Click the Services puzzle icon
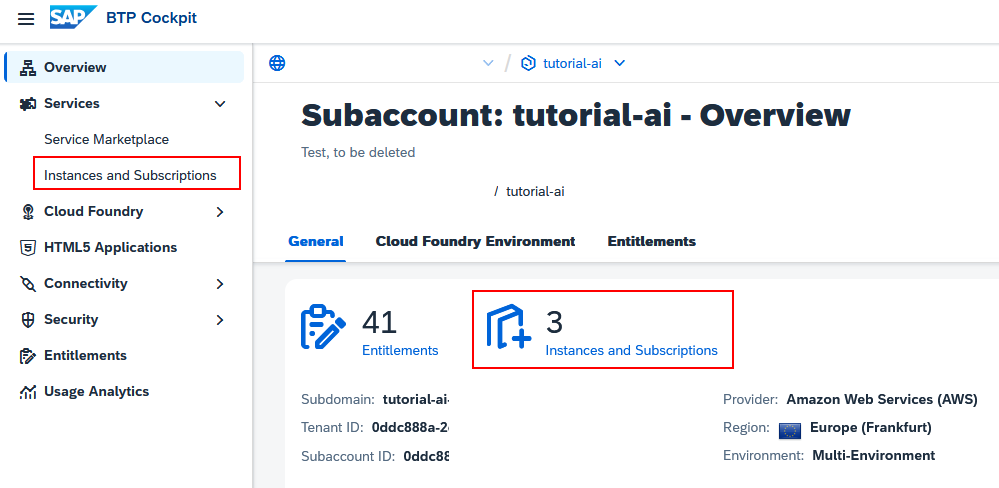 coord(28,104)
